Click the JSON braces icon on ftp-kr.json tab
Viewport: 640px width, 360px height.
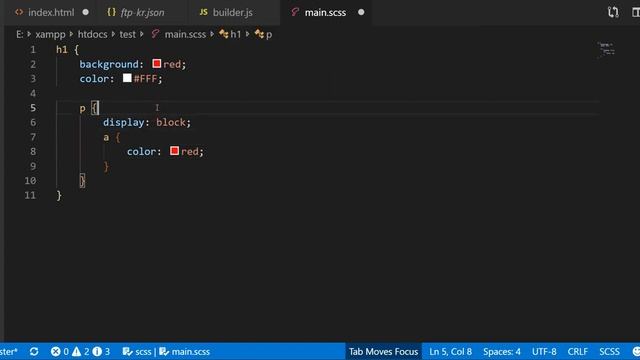(111, 12)
